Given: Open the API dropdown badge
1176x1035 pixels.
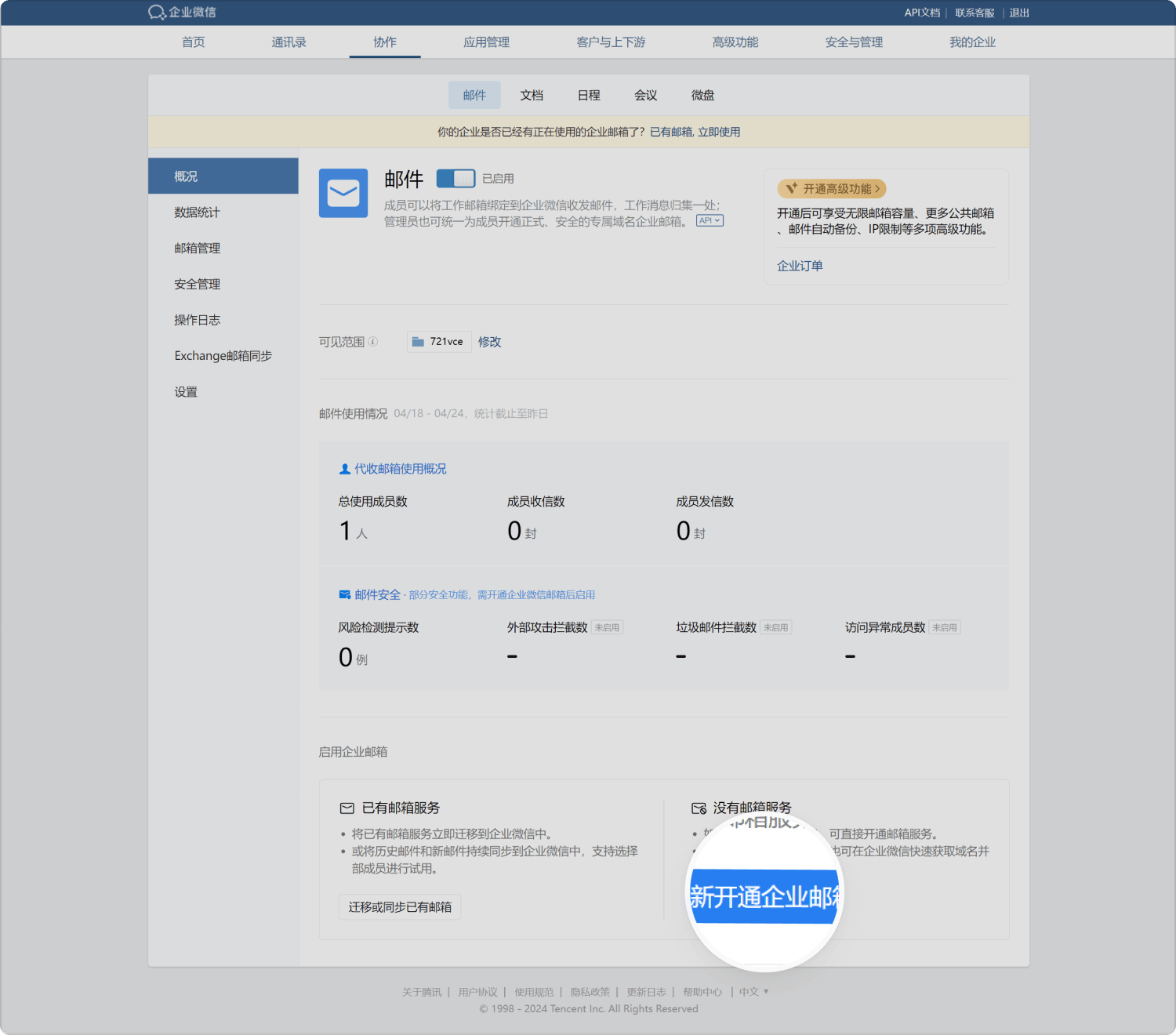Looking at the screenshot, I should point(710,221).
